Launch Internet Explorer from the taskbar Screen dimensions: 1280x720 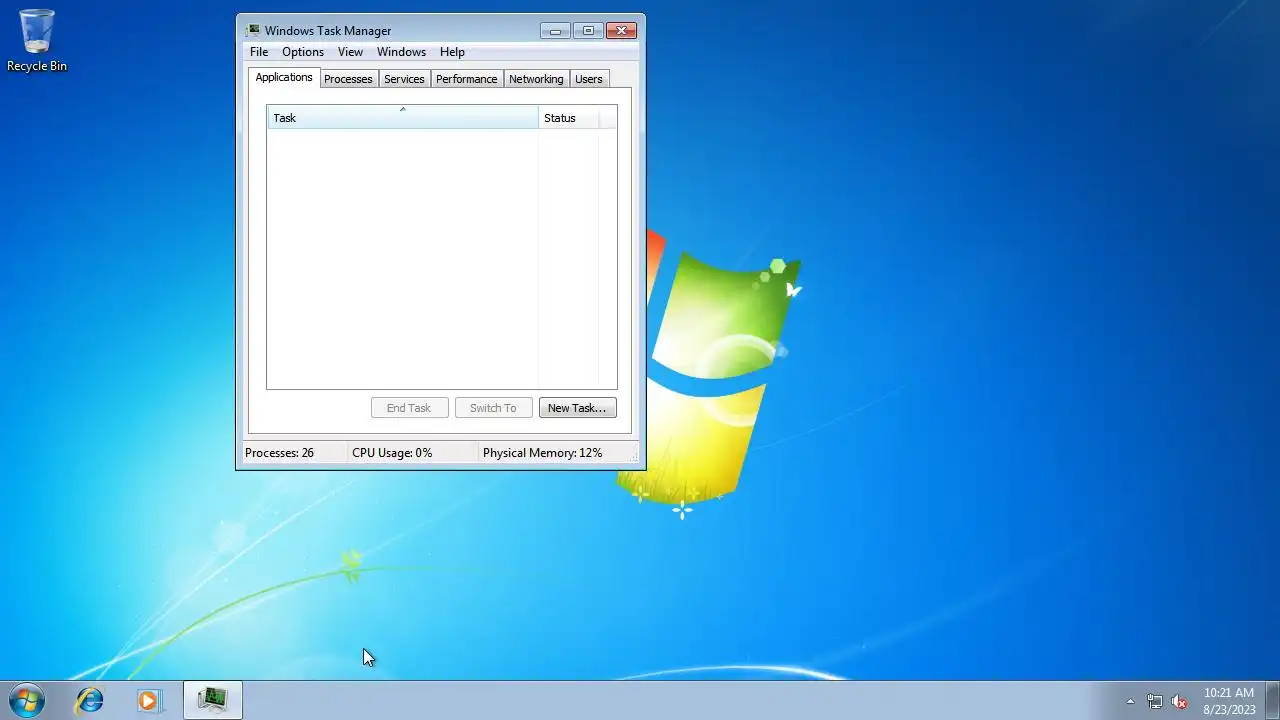coord(89,700)
